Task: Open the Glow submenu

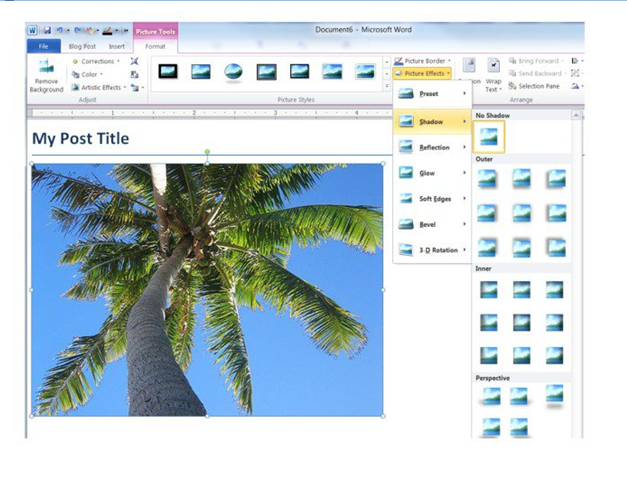Action: [432, 173]
